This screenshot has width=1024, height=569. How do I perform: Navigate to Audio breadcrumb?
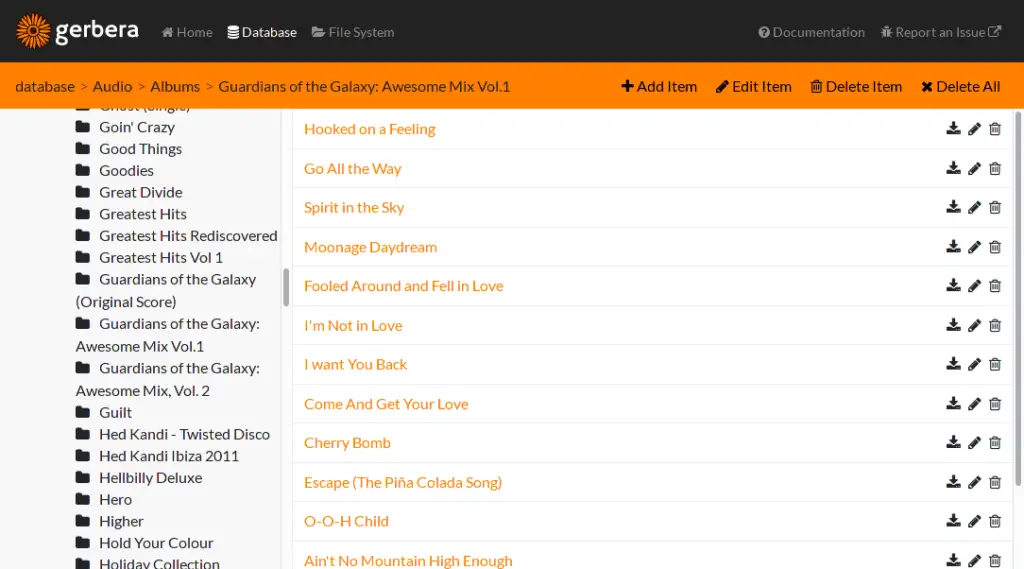point(112,86)
